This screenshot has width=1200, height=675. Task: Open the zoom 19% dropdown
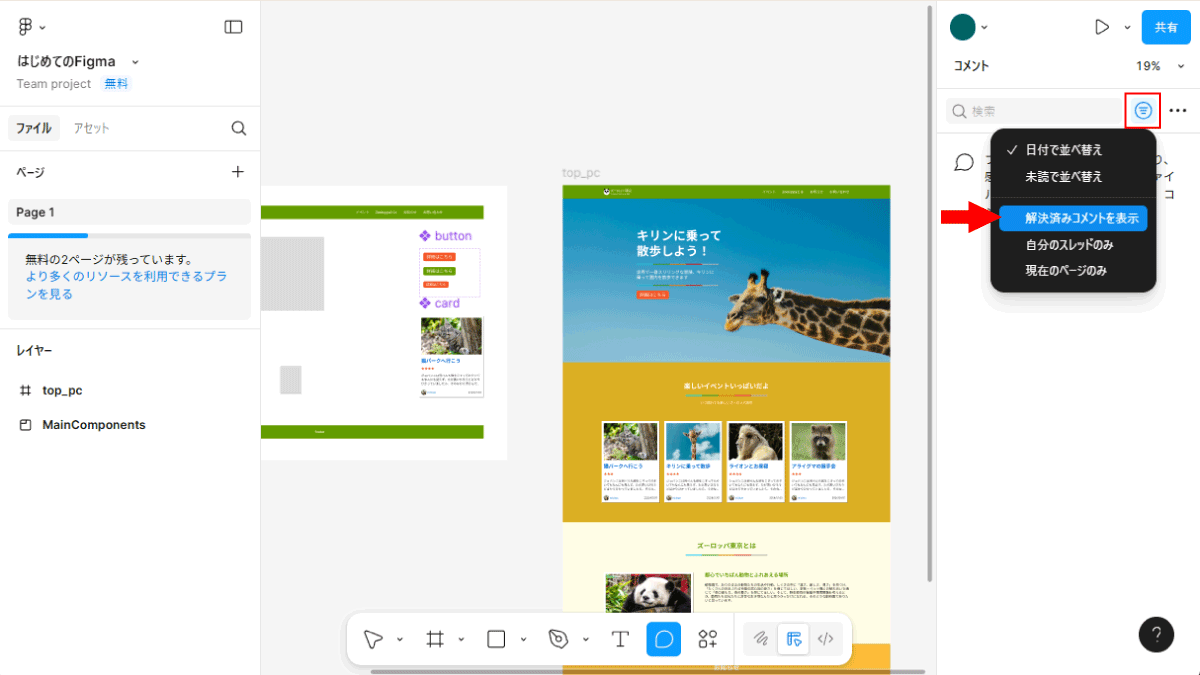pos(1160,66)
